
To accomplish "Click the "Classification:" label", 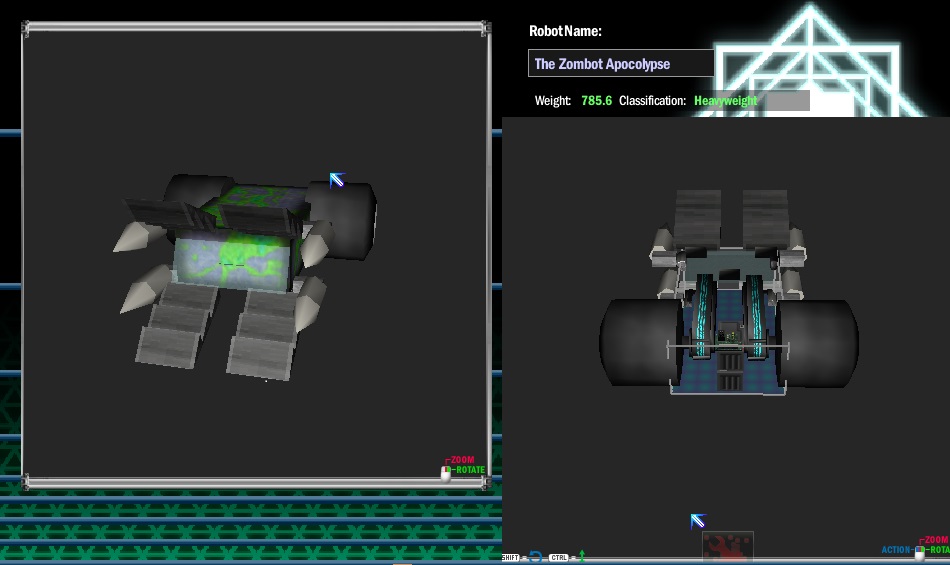I will 652,101.
